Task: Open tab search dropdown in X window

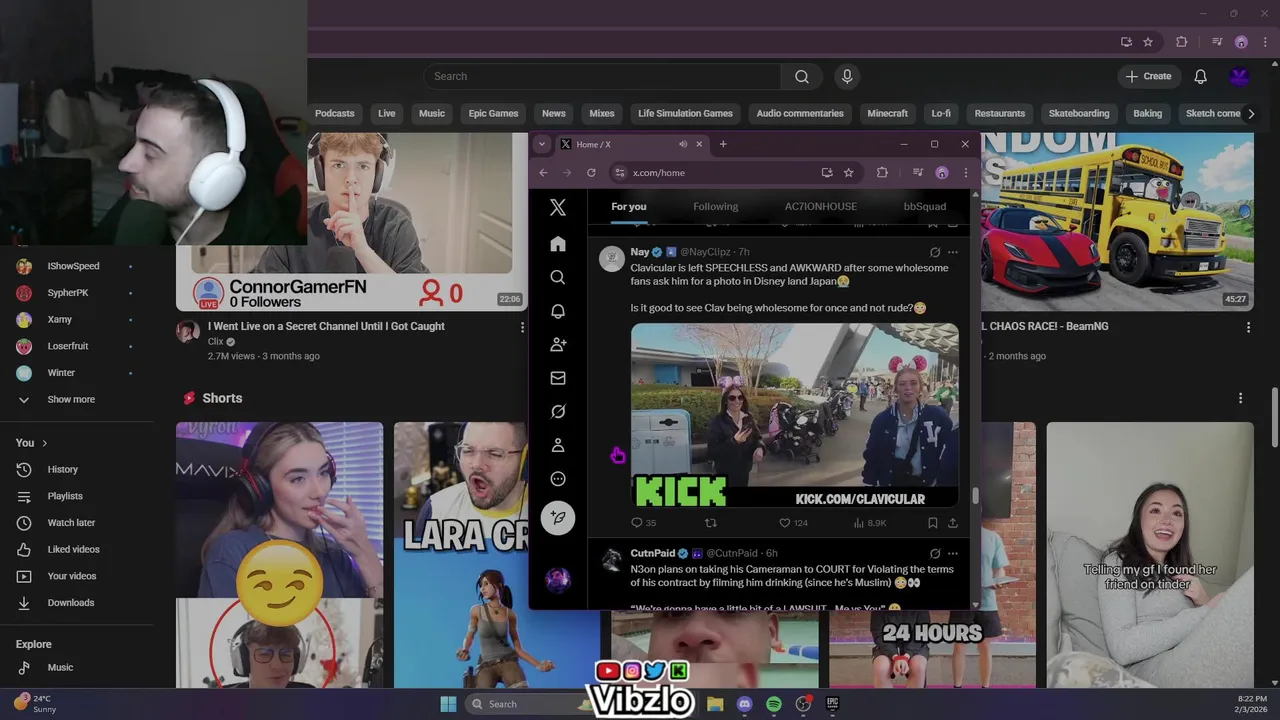Action: (542, 144)
